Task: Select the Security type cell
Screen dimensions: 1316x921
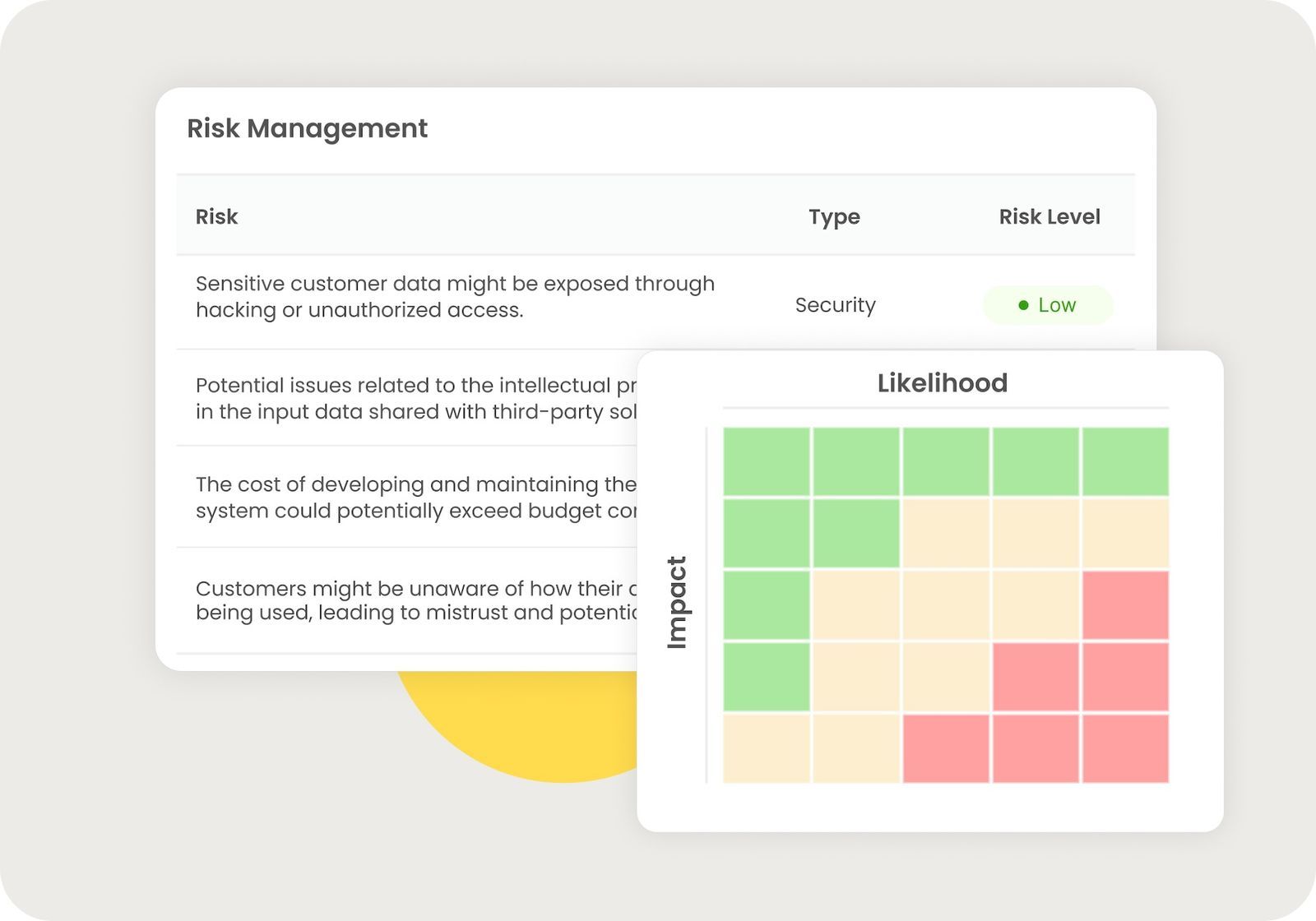Action: tap(835, 305)
